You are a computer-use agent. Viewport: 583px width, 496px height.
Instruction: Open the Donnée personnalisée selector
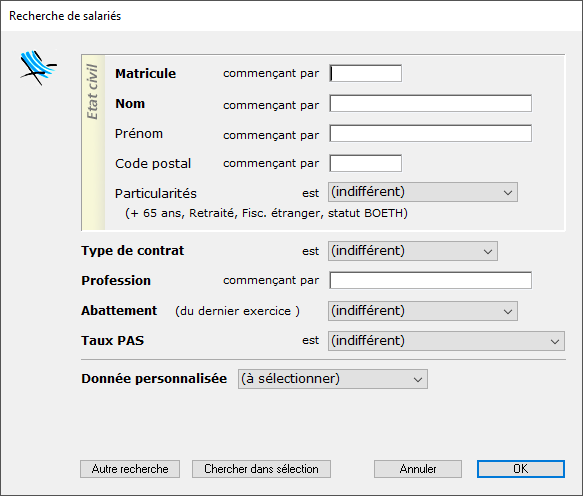point(333,379)
